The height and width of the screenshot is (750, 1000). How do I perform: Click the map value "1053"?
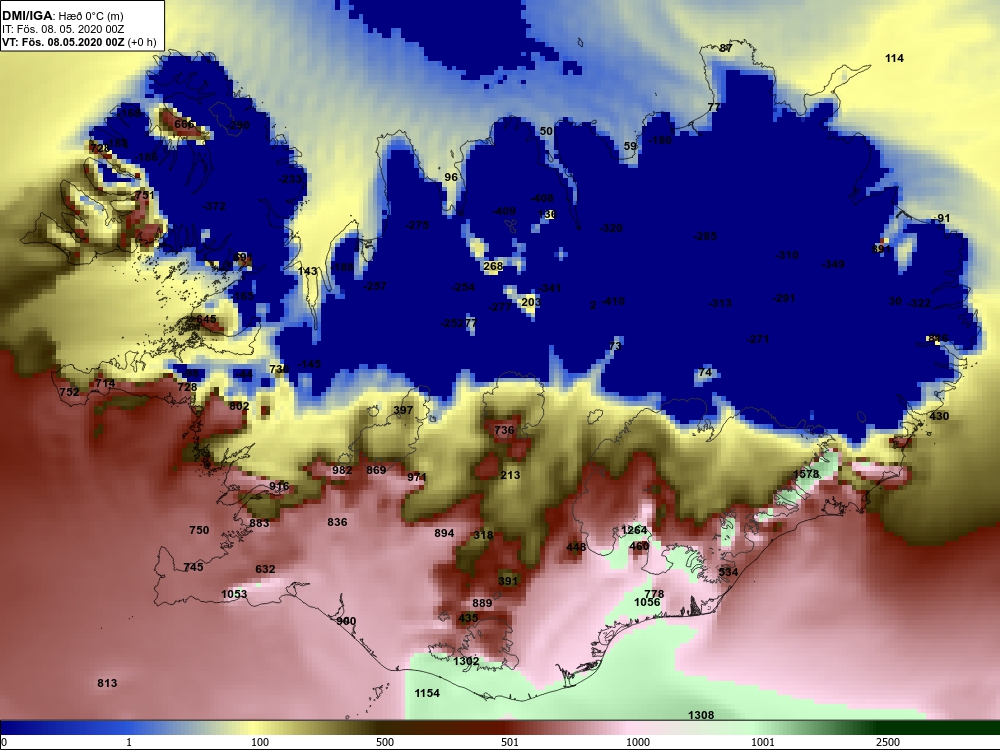tap(234, 594)
